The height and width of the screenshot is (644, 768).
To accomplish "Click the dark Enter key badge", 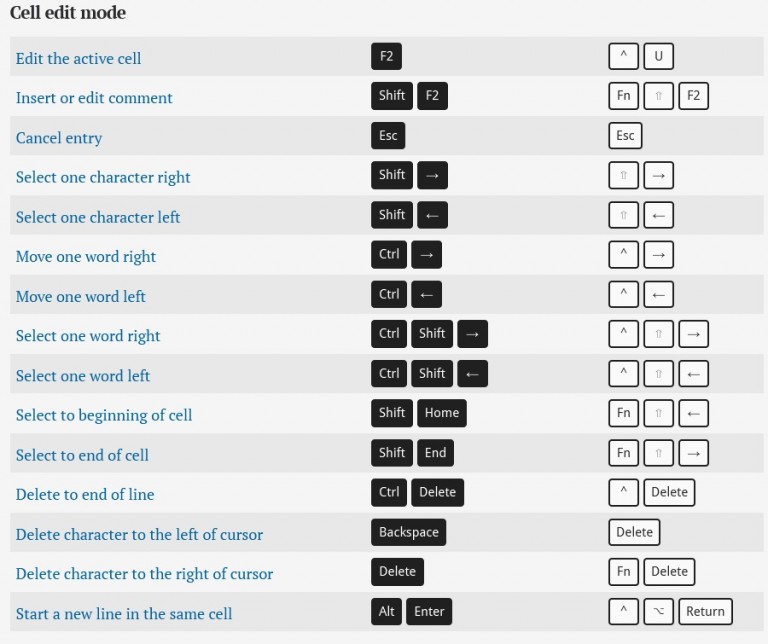I will [429, 611].
